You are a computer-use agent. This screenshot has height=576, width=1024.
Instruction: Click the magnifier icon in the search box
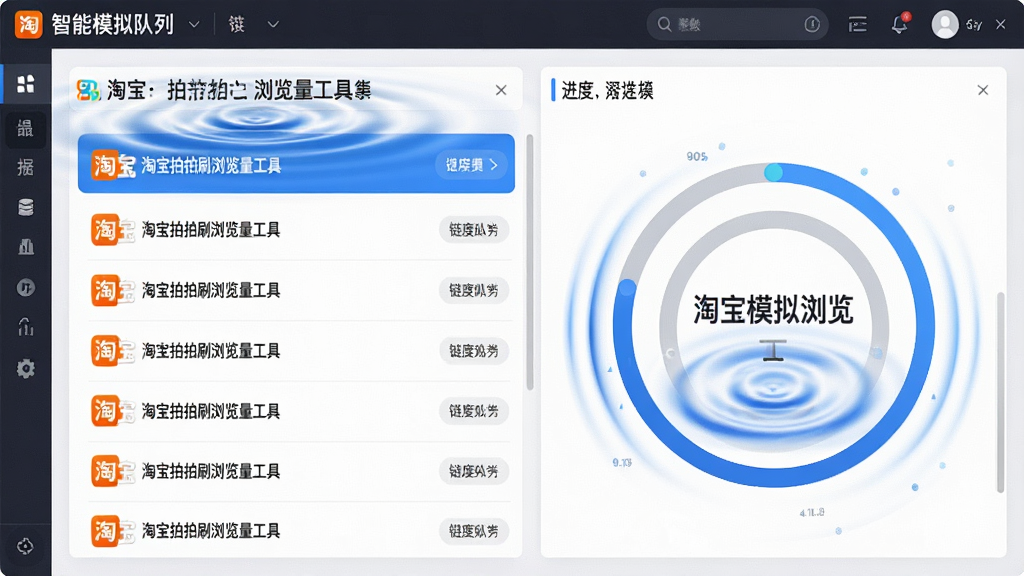[664, 24]
